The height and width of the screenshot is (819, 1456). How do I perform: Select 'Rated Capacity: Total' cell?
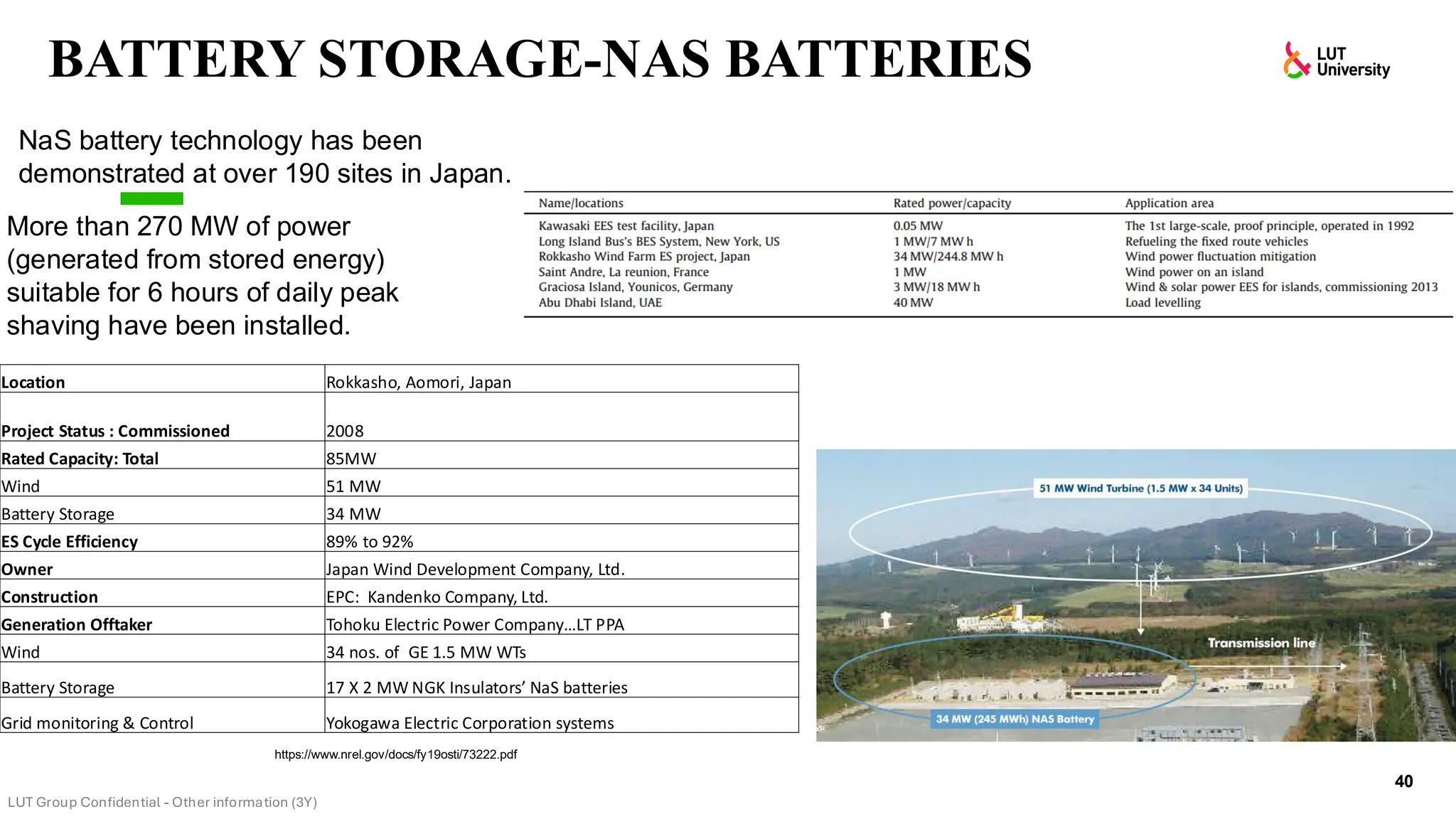pos(162,455)
